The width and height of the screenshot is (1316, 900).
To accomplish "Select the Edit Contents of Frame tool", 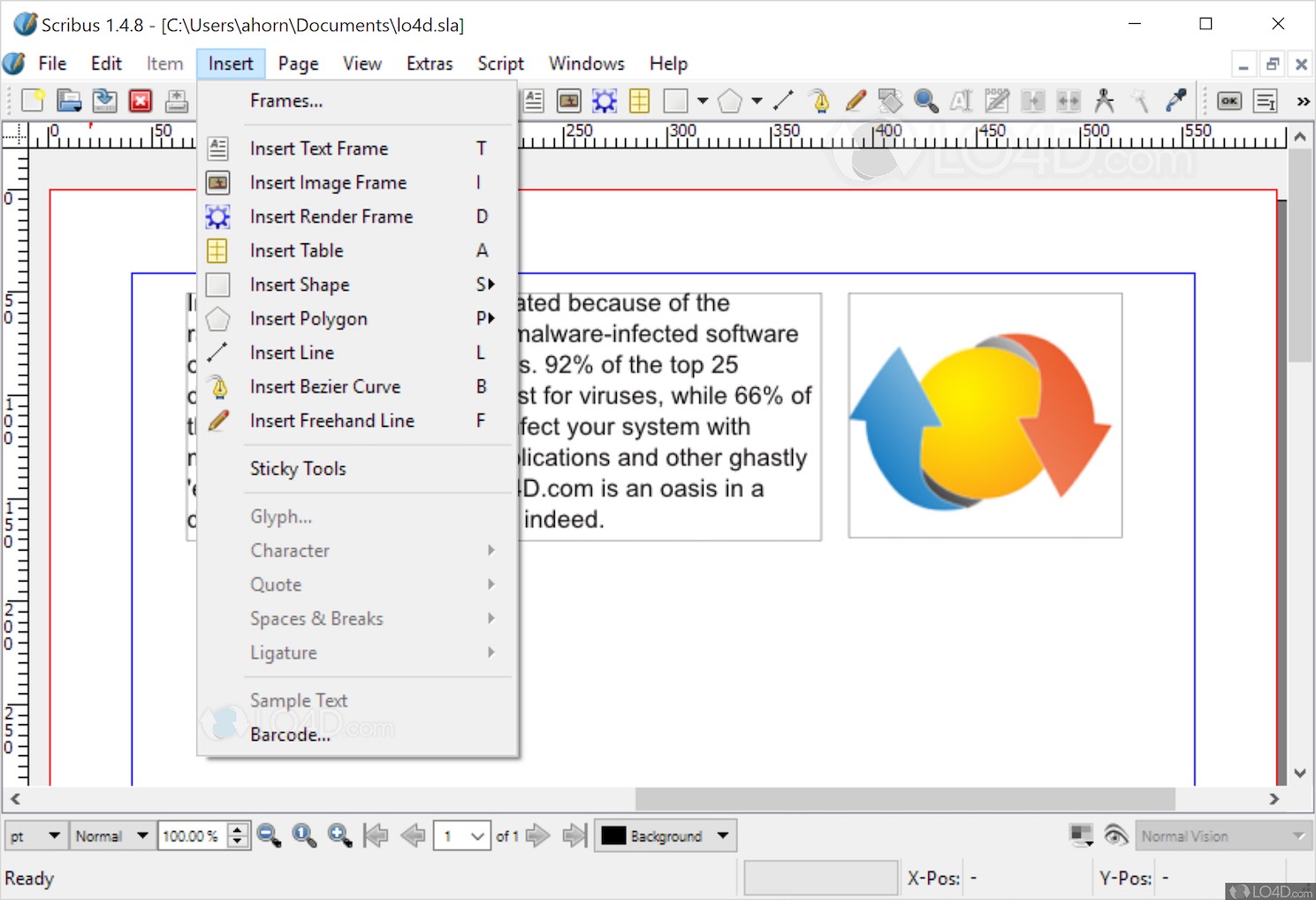I will [962, 101].
